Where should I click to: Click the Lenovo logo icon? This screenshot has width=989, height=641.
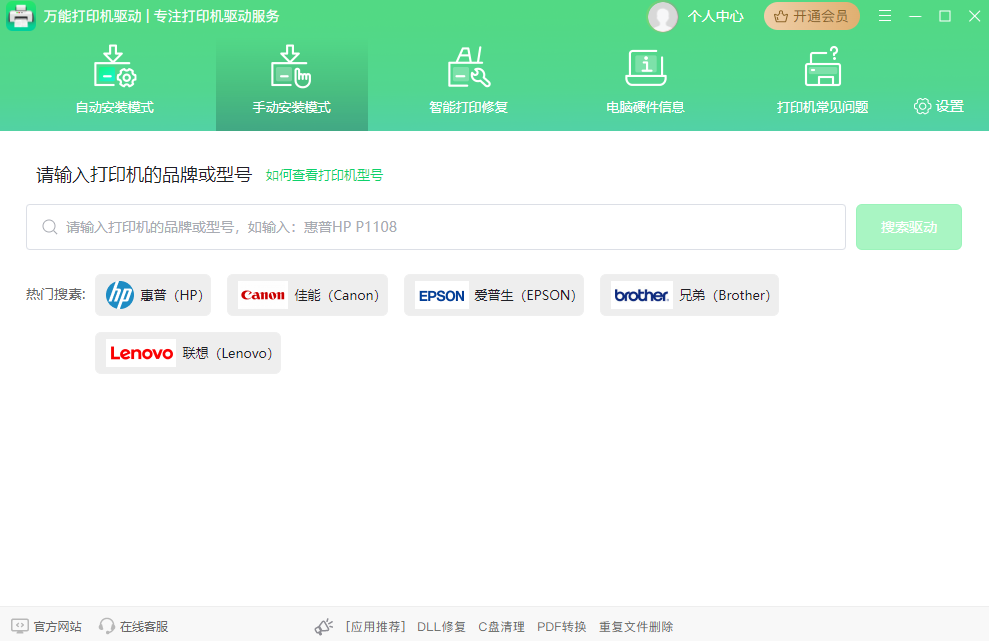click(x=141, y=353)
